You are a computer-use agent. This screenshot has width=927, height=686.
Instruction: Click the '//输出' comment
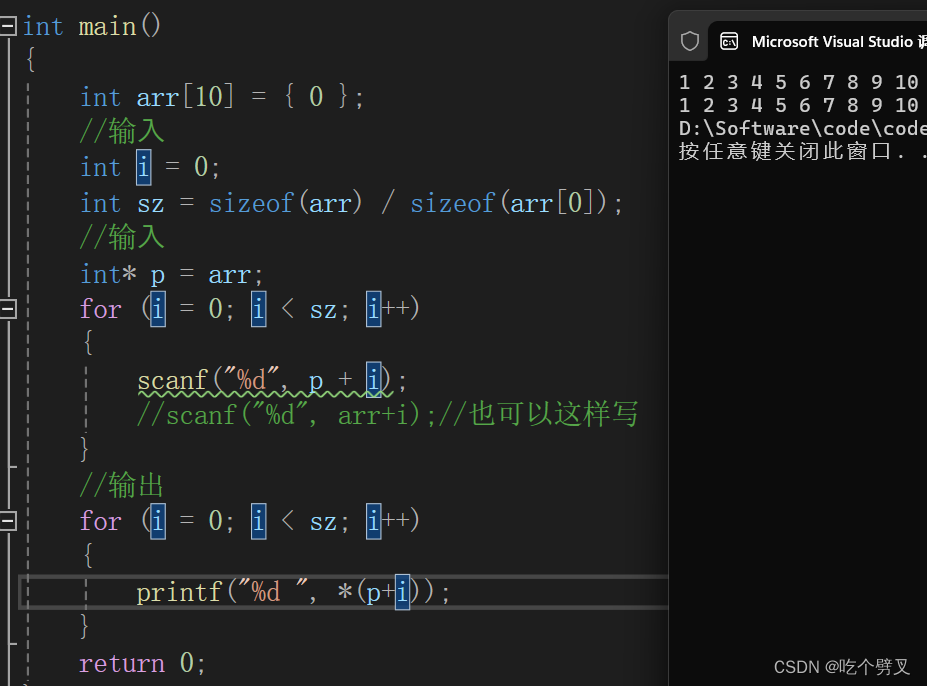[x=121, y=485]
